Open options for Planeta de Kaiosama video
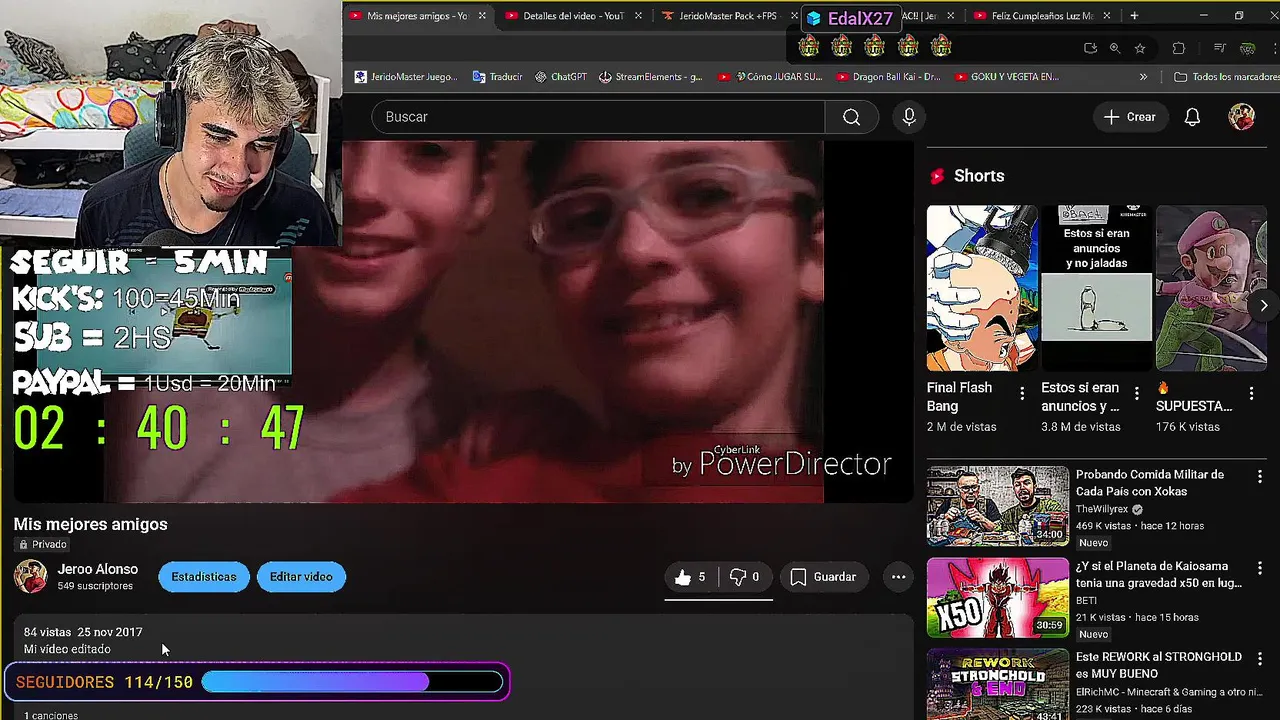The width and height of the screenshot is (1280, 720). point(1260,568)
